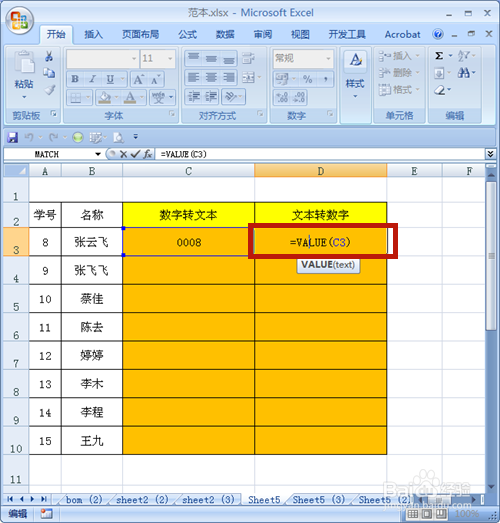Toggle Align Text Right

point(228,77)
